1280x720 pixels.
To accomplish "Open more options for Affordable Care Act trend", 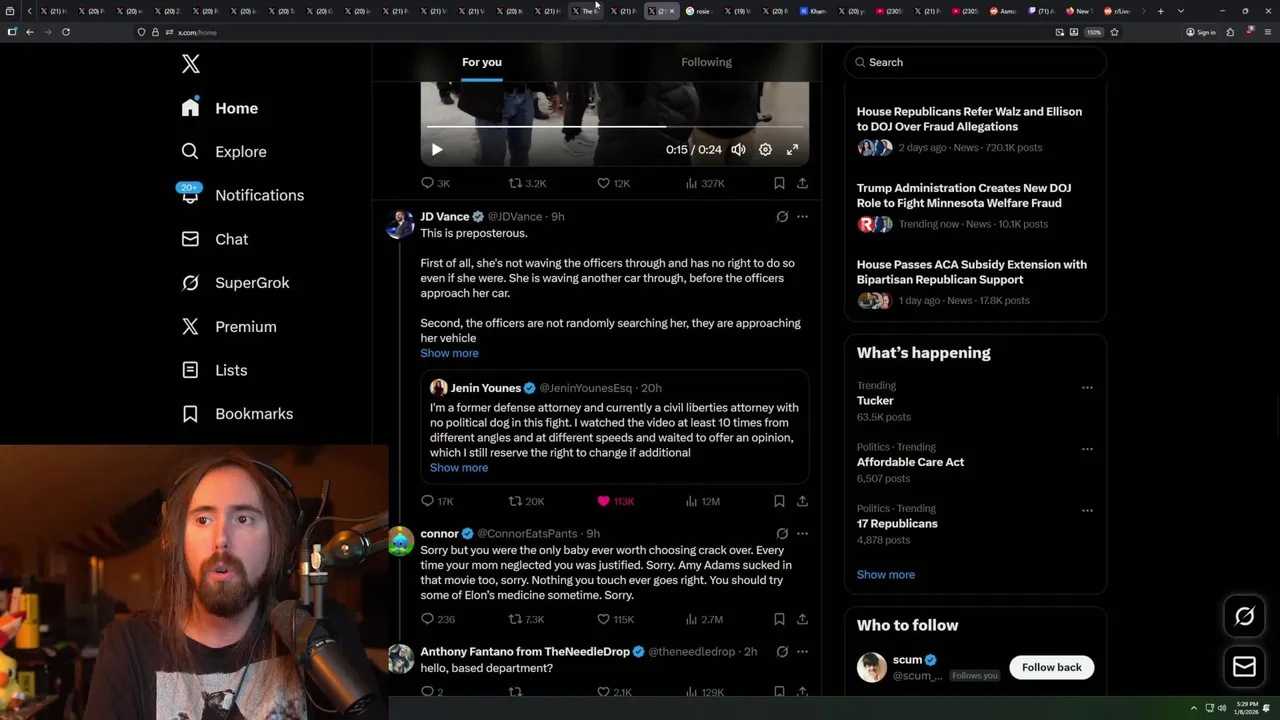I will click(1087, 449).
